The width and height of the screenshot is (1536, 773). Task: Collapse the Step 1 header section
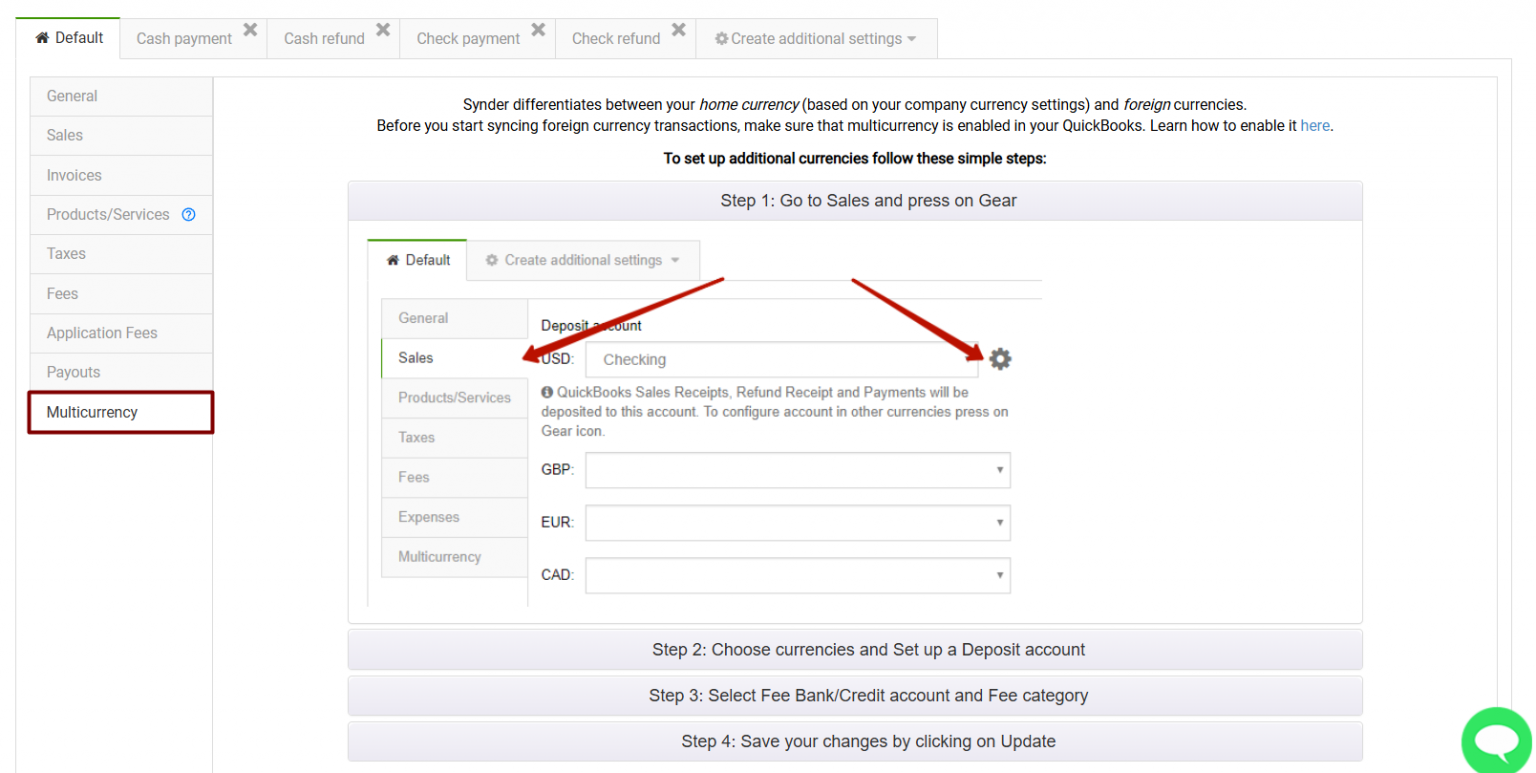point(868,200)
